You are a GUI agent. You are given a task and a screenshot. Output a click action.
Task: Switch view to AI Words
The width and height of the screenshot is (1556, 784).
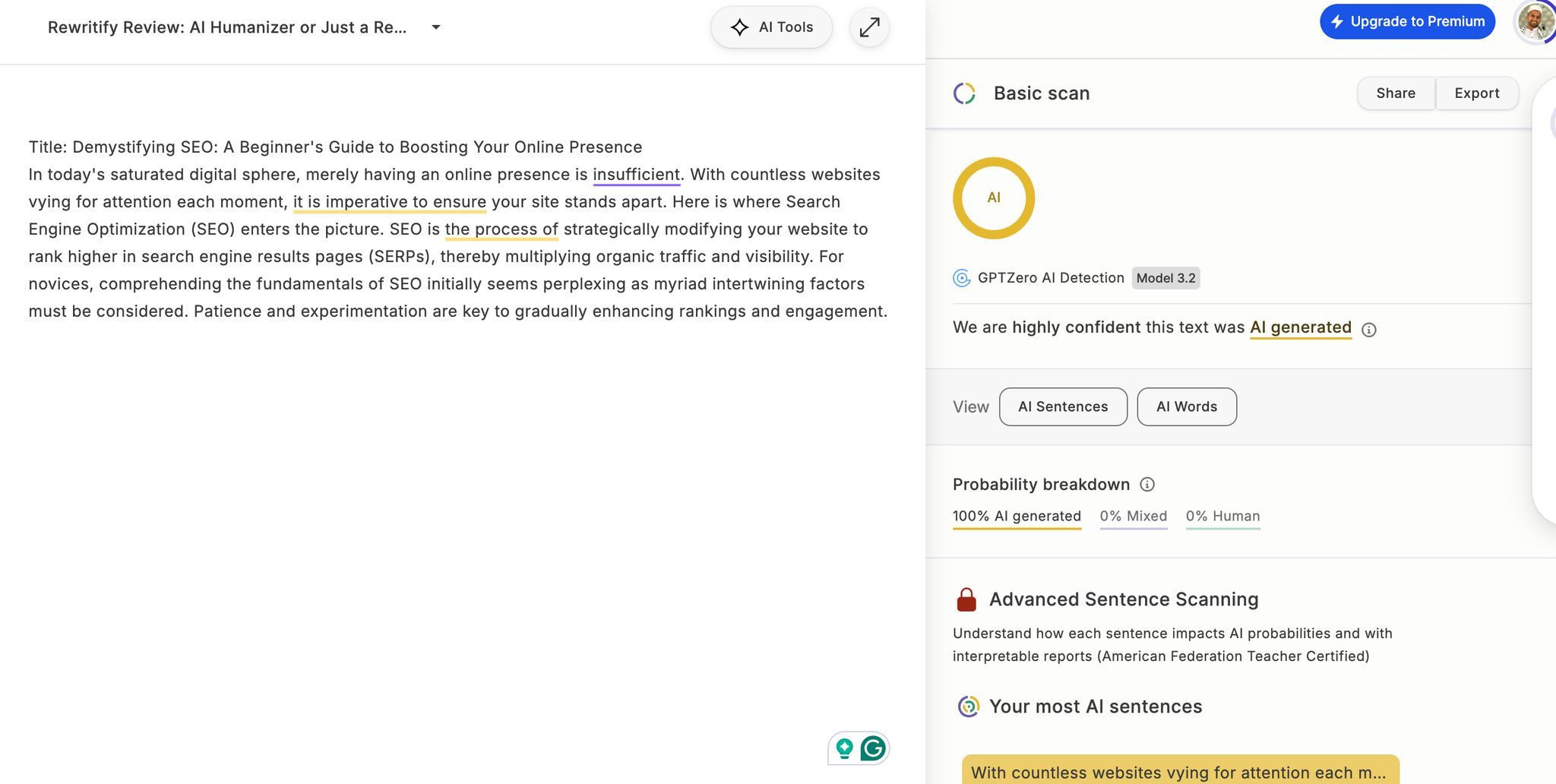point(1187,406)
